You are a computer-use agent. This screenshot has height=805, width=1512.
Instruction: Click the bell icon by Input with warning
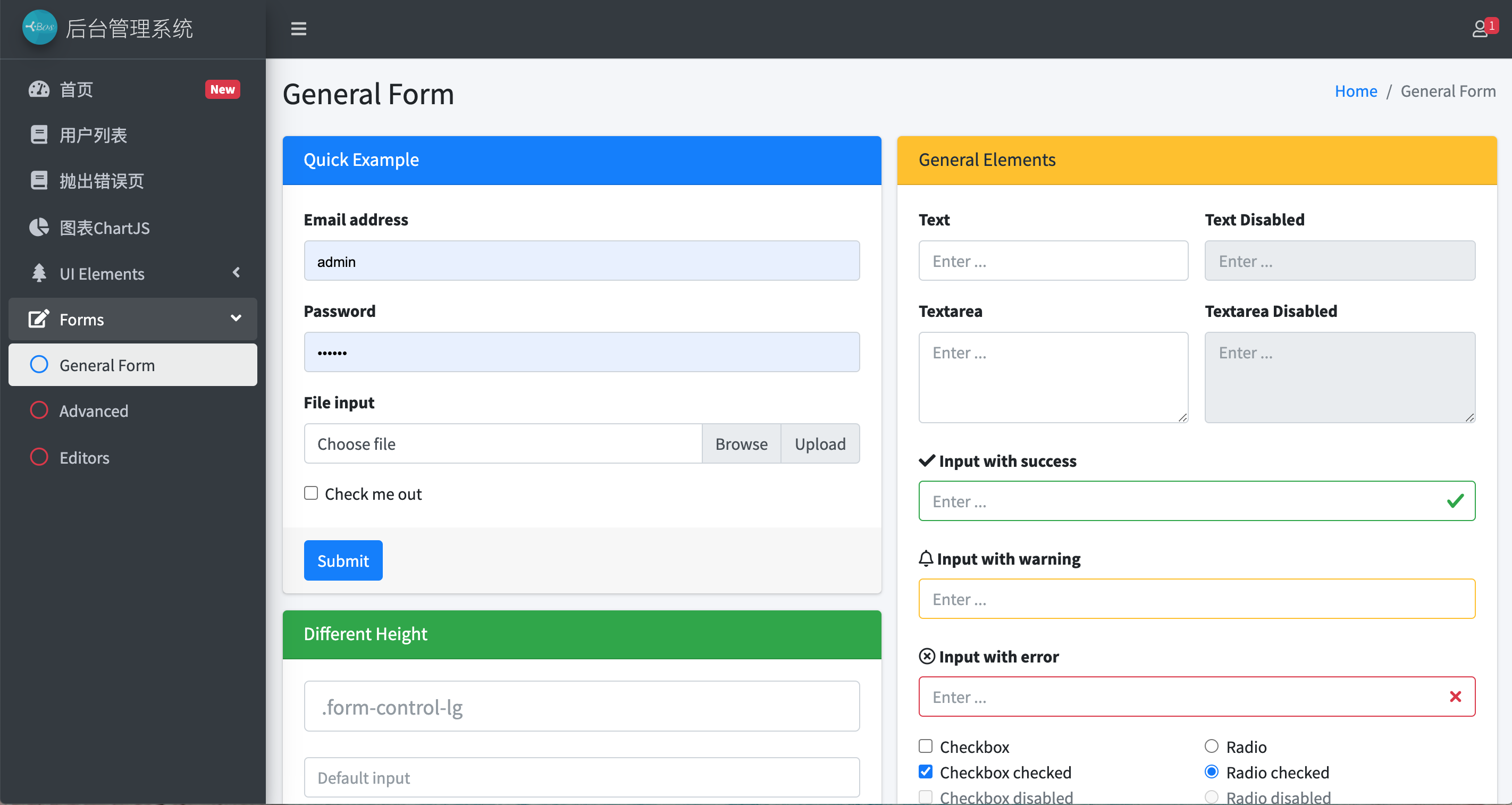tap(926, 558)
